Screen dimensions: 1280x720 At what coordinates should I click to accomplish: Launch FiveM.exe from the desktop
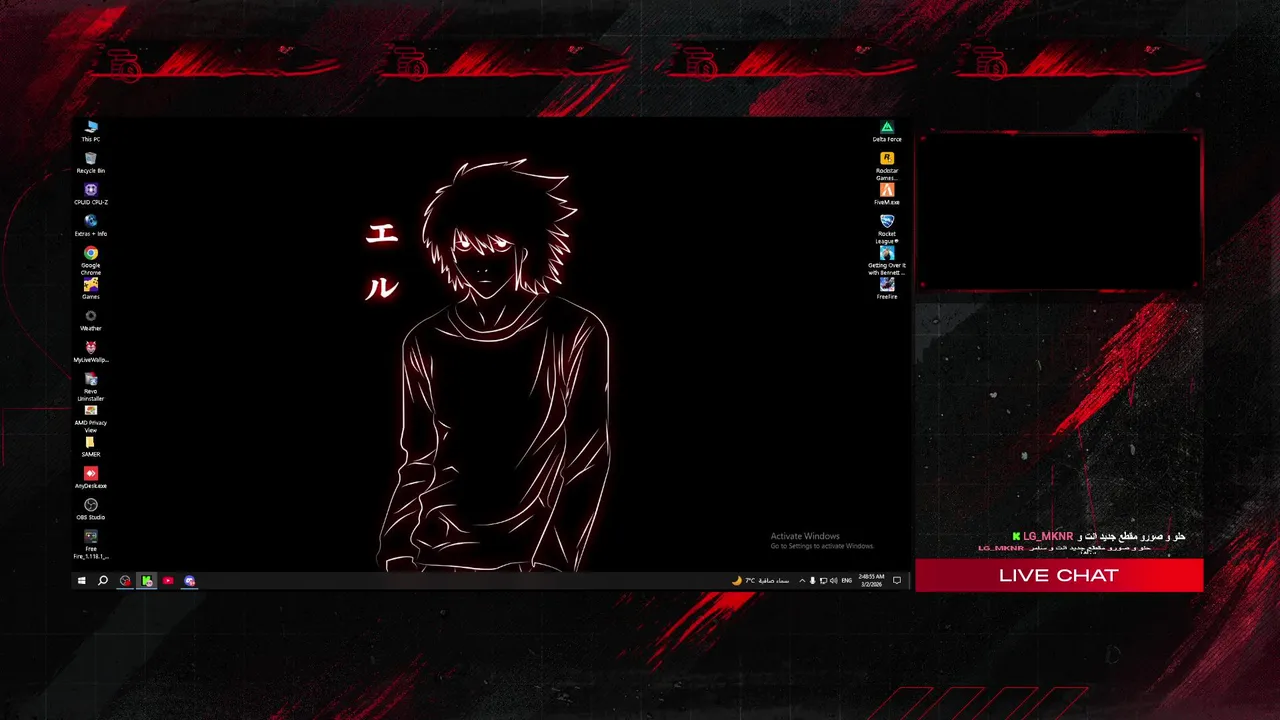click(x=887, y=194)
